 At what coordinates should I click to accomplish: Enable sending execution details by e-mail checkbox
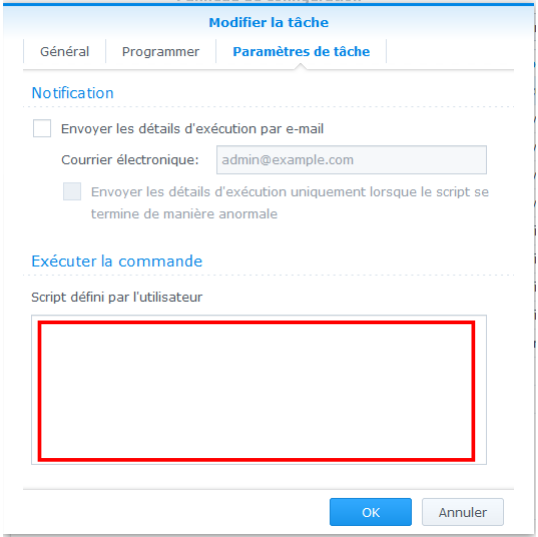[x=42, y=128]
